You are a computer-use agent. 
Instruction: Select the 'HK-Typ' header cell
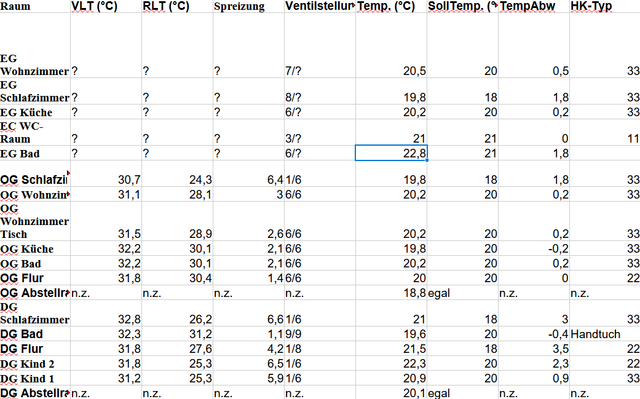coord(605,6)
